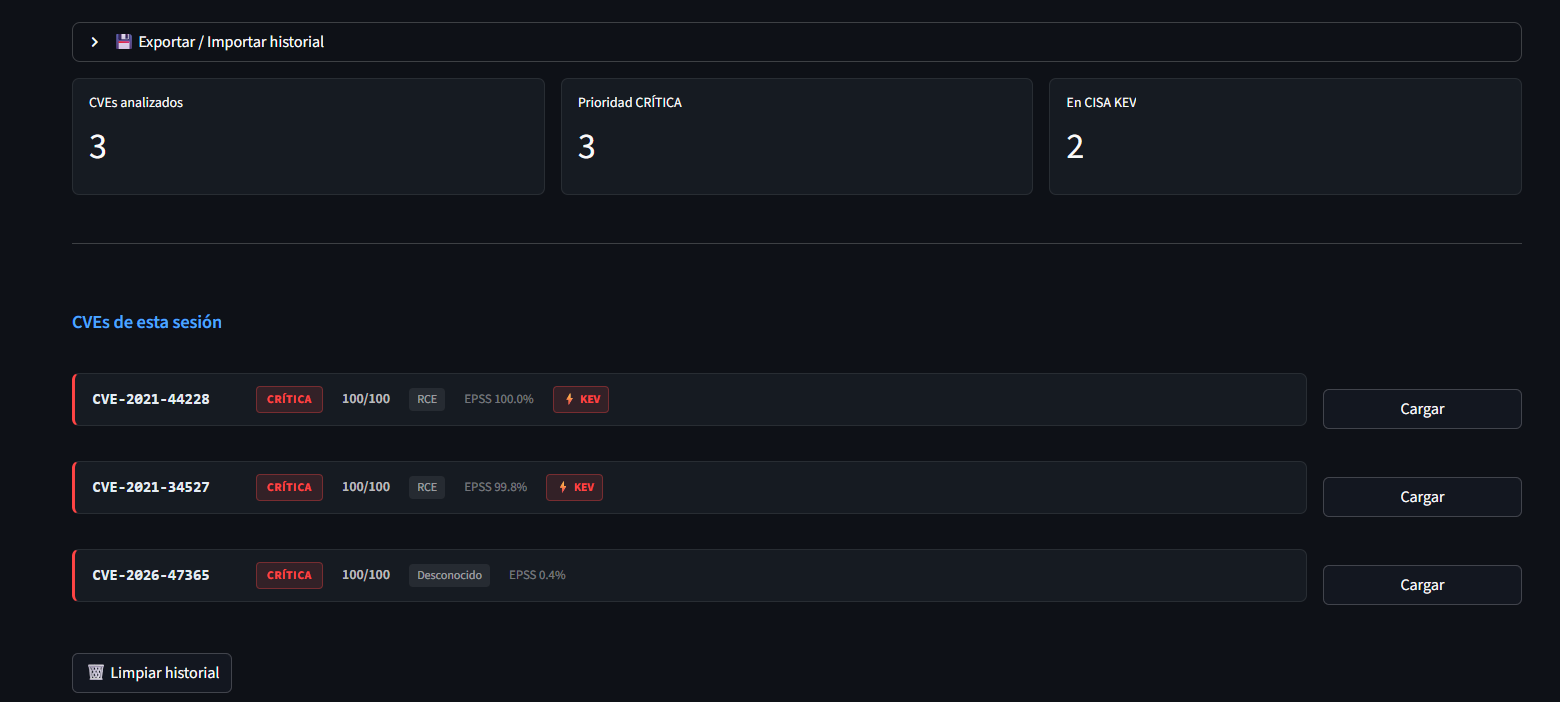Click the chevron arrow beside Exportar / Importar
The width and height of the screenshot is (1560, 703).
[x=95, y=42]
